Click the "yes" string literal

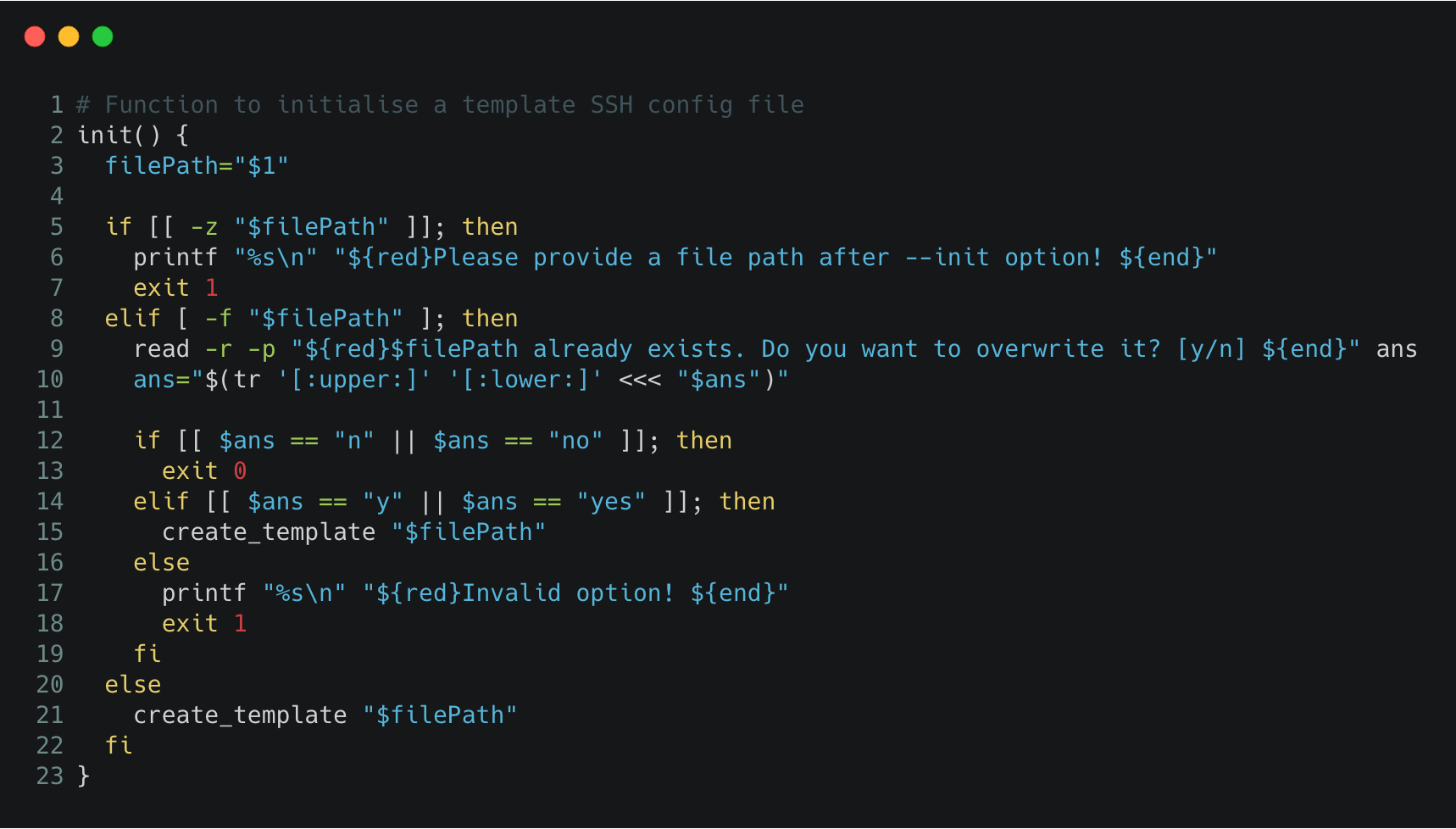coord(611,501)
